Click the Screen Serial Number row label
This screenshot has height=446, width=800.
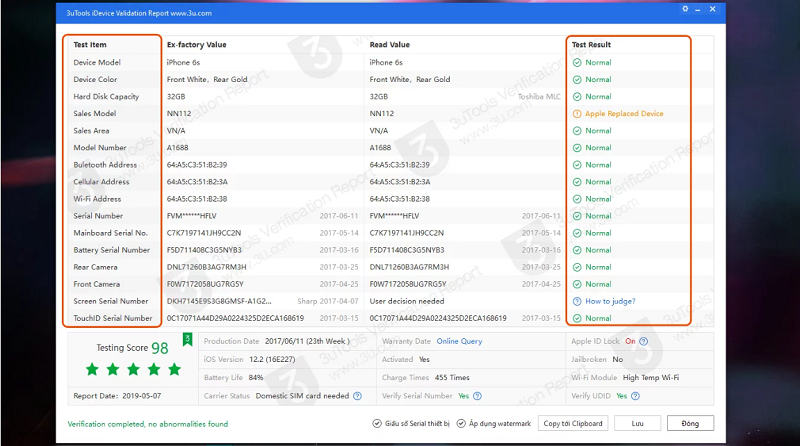pos(111,302)
